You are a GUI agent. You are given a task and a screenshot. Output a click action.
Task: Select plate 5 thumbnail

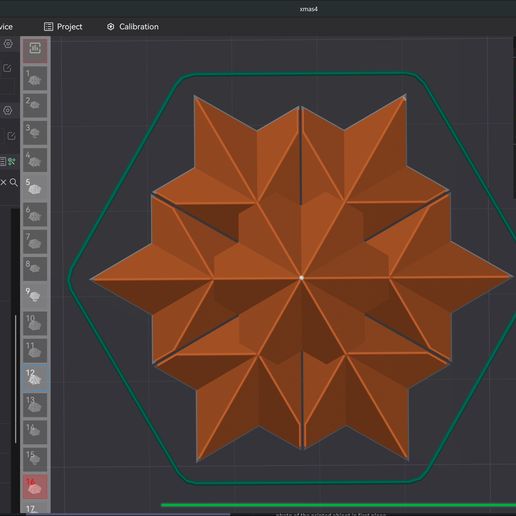pyautogui.click(x=35, y=187)
